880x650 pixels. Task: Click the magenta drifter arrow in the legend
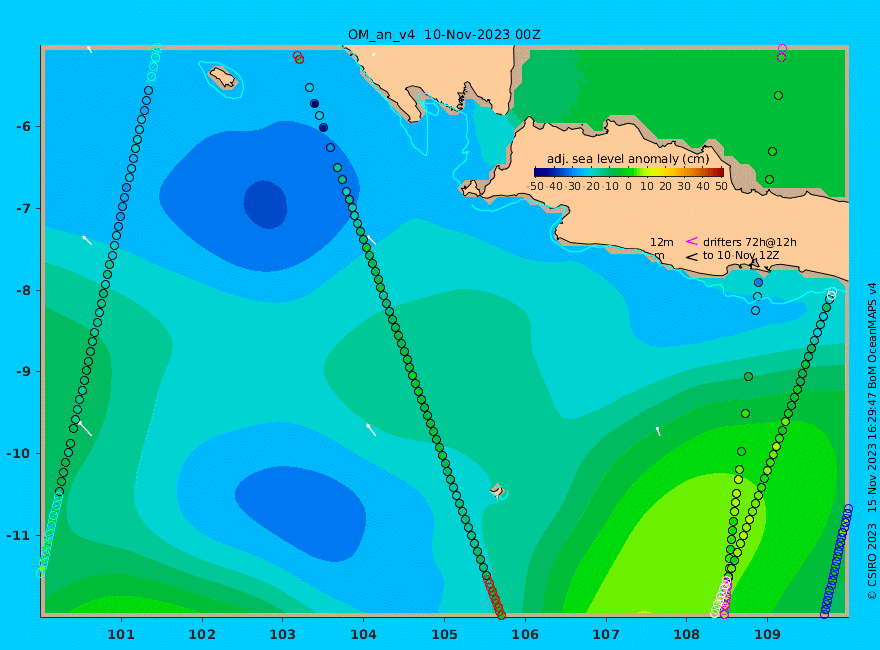(x=692, y=241)
